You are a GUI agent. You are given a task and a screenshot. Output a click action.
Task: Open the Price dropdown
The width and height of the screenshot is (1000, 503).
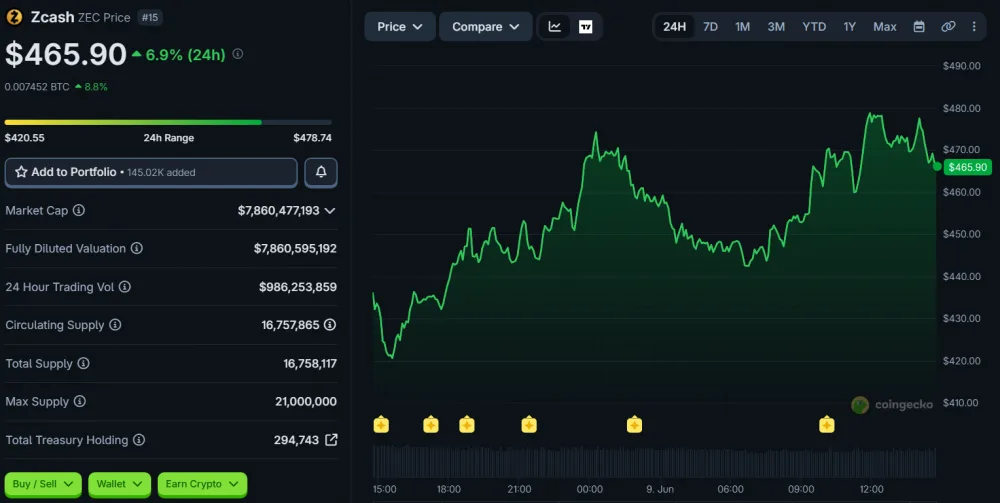point(400,27)
